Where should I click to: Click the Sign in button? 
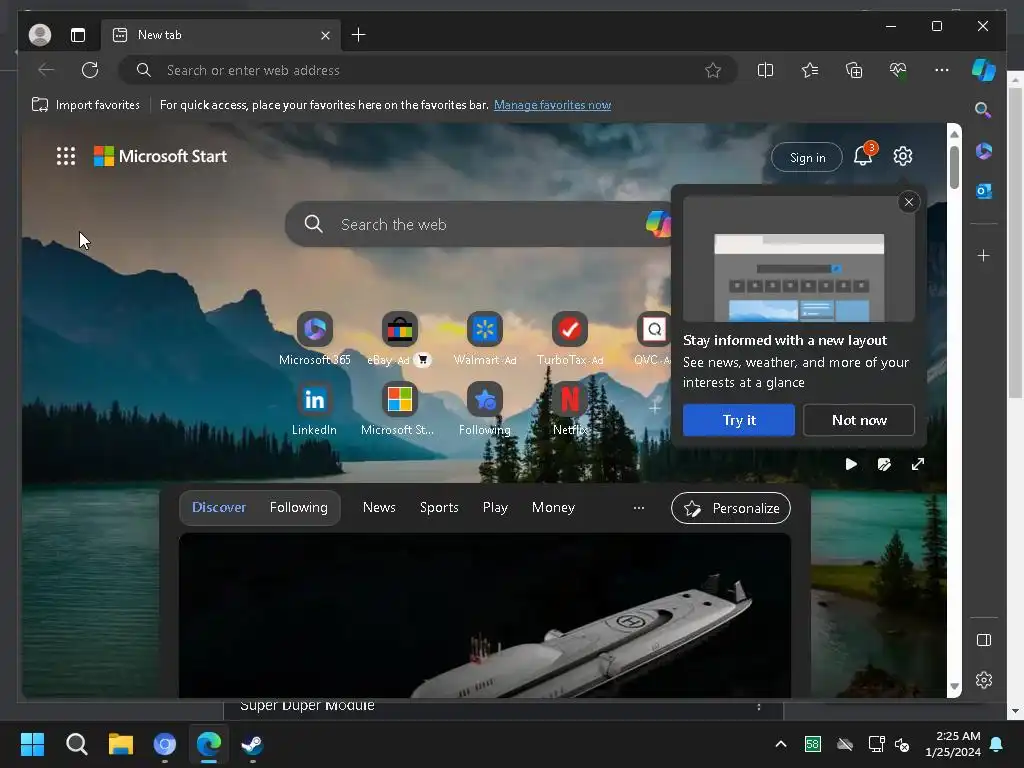coord(807,157)
